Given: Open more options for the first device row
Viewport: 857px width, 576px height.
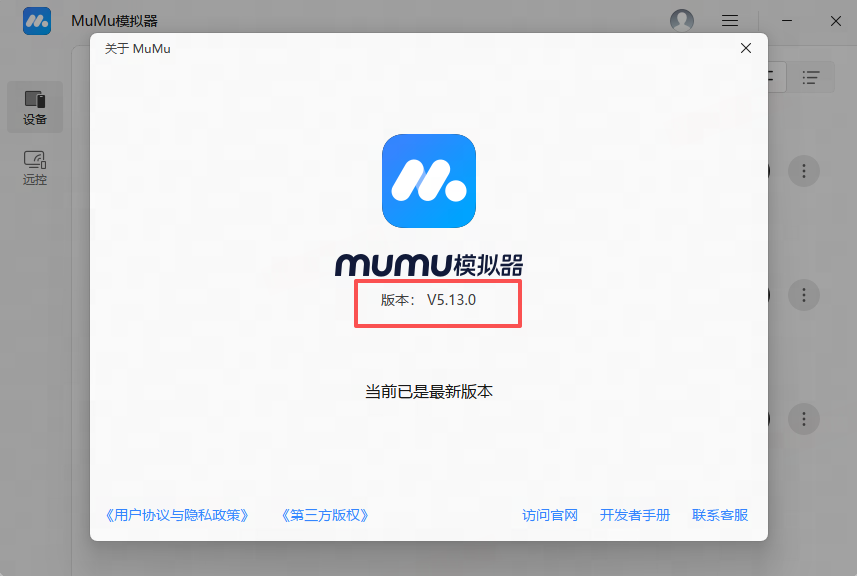Looking at the screenshot, I should pos(803,171).
